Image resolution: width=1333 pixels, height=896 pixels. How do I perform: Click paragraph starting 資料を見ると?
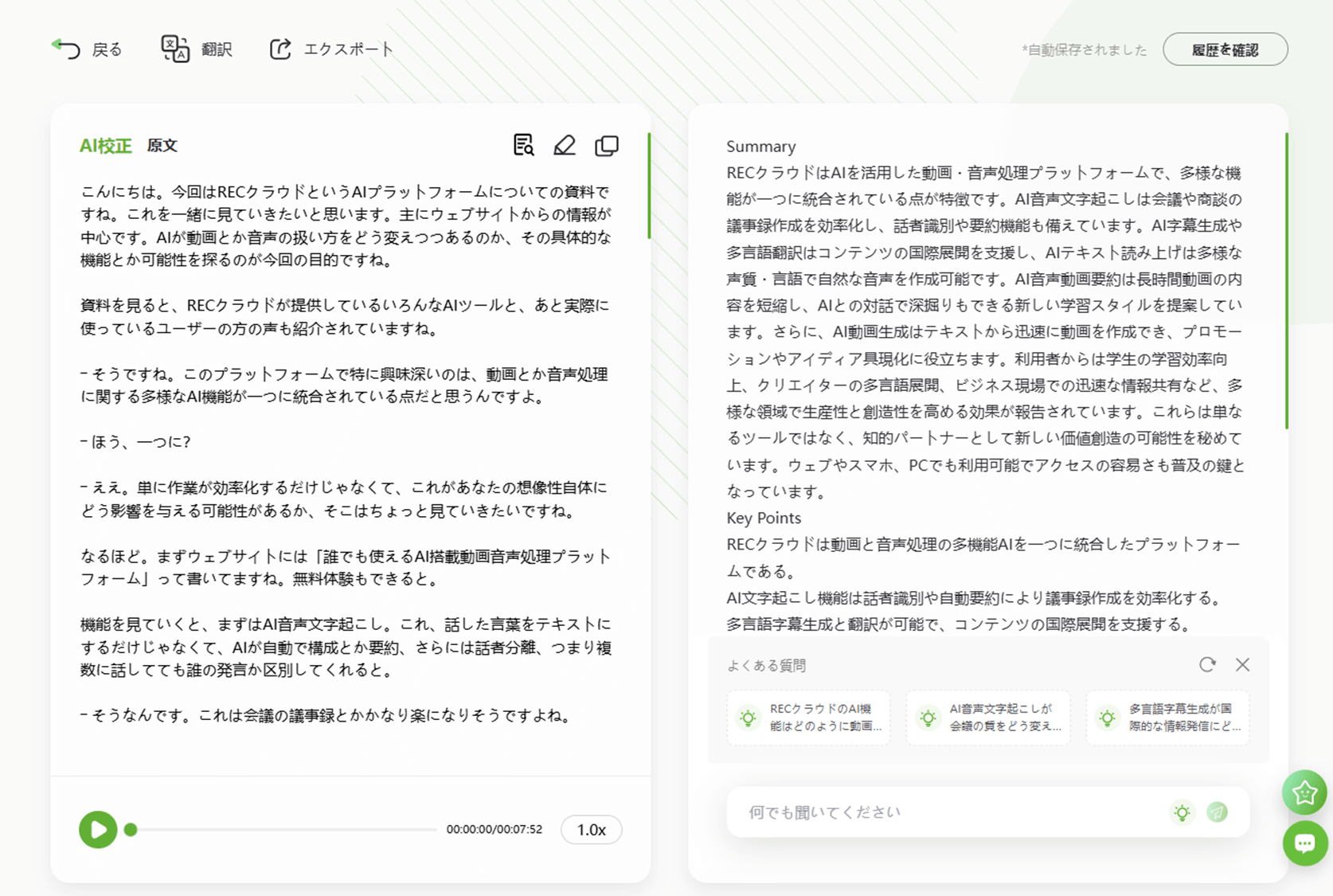[345, 317]
